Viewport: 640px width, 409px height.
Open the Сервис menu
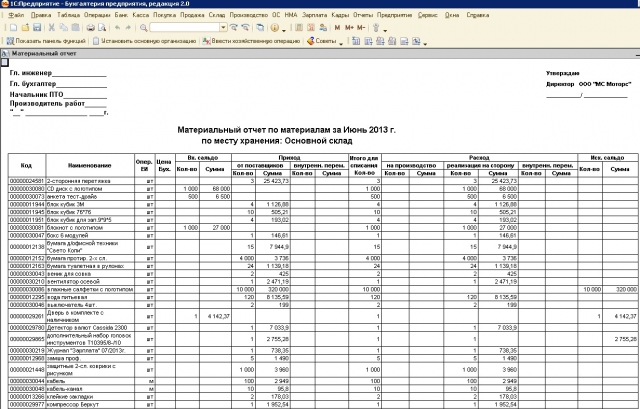click(x=427, y=15)
